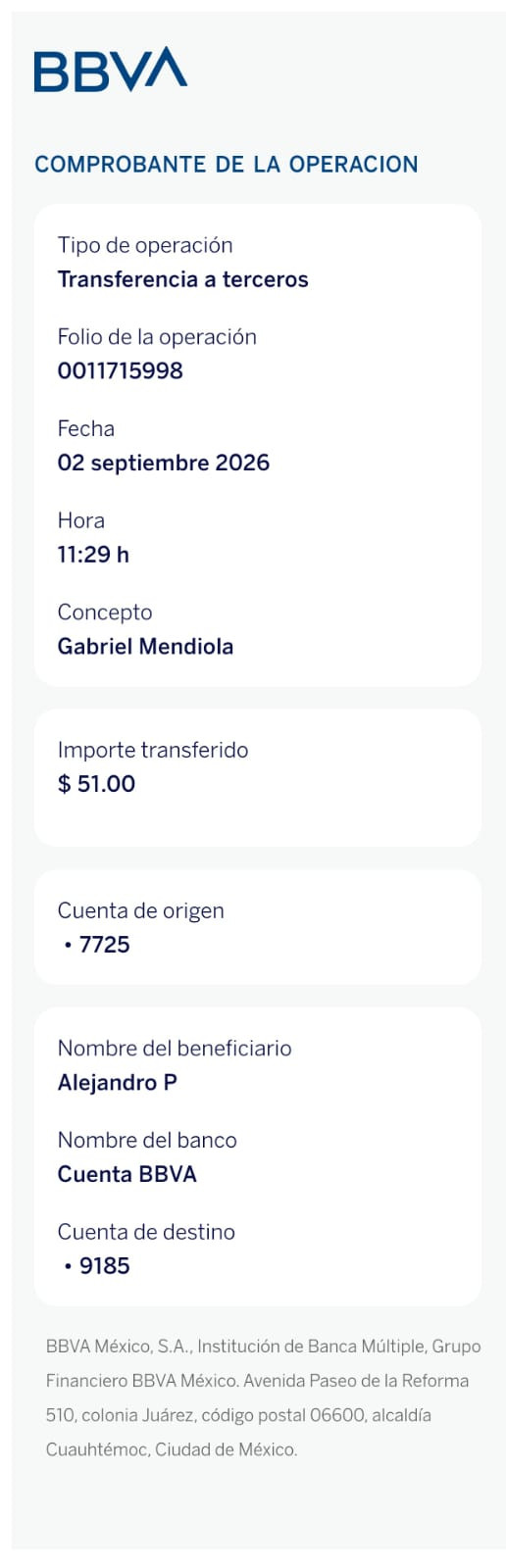The height and width of the screenshot is (1568, 506).
Task: Click the concept Gabriel Mendiola
Action: click(145, 647)
